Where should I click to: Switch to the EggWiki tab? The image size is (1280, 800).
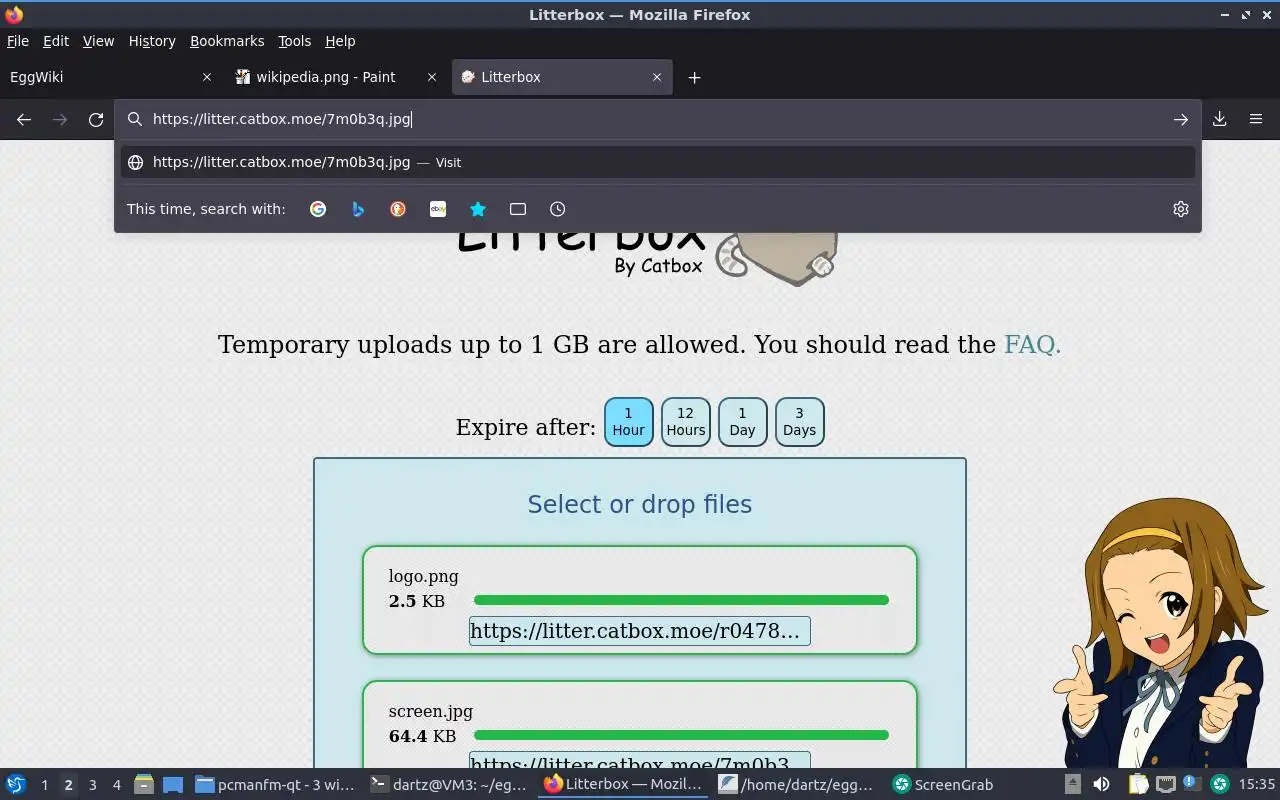(112, 77)
